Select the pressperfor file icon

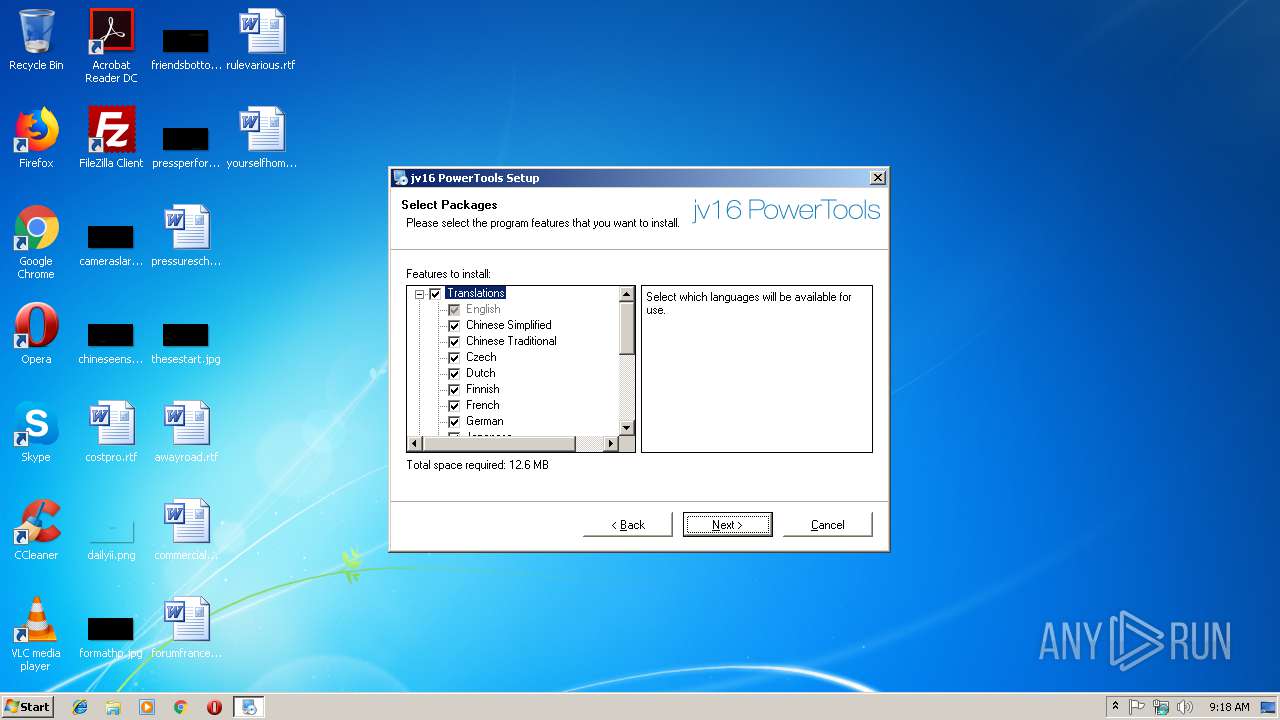pyautogui.click(x=186, y=147)
